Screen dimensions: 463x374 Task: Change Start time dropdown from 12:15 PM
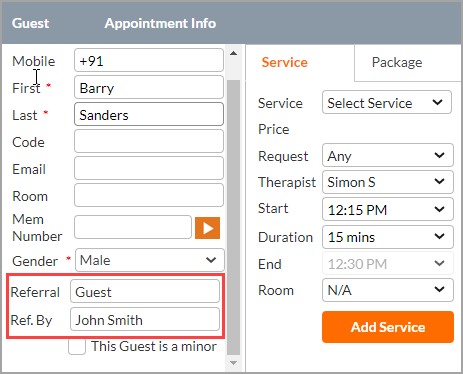(388, 209)
